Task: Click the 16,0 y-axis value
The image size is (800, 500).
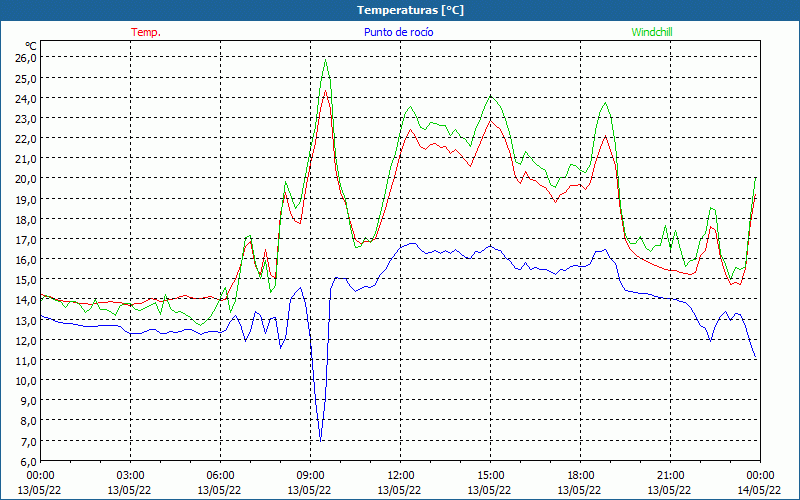Action: 26,260
